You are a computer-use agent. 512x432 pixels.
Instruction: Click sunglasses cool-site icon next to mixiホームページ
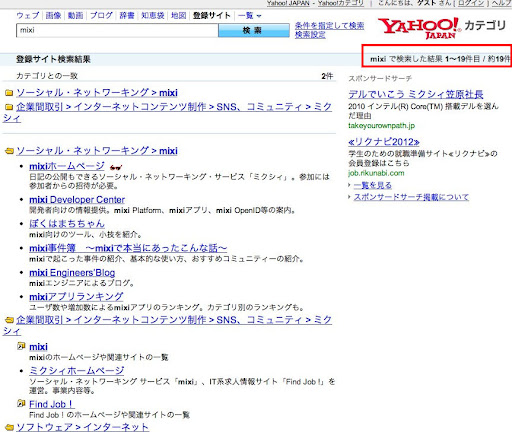(116, 167)
